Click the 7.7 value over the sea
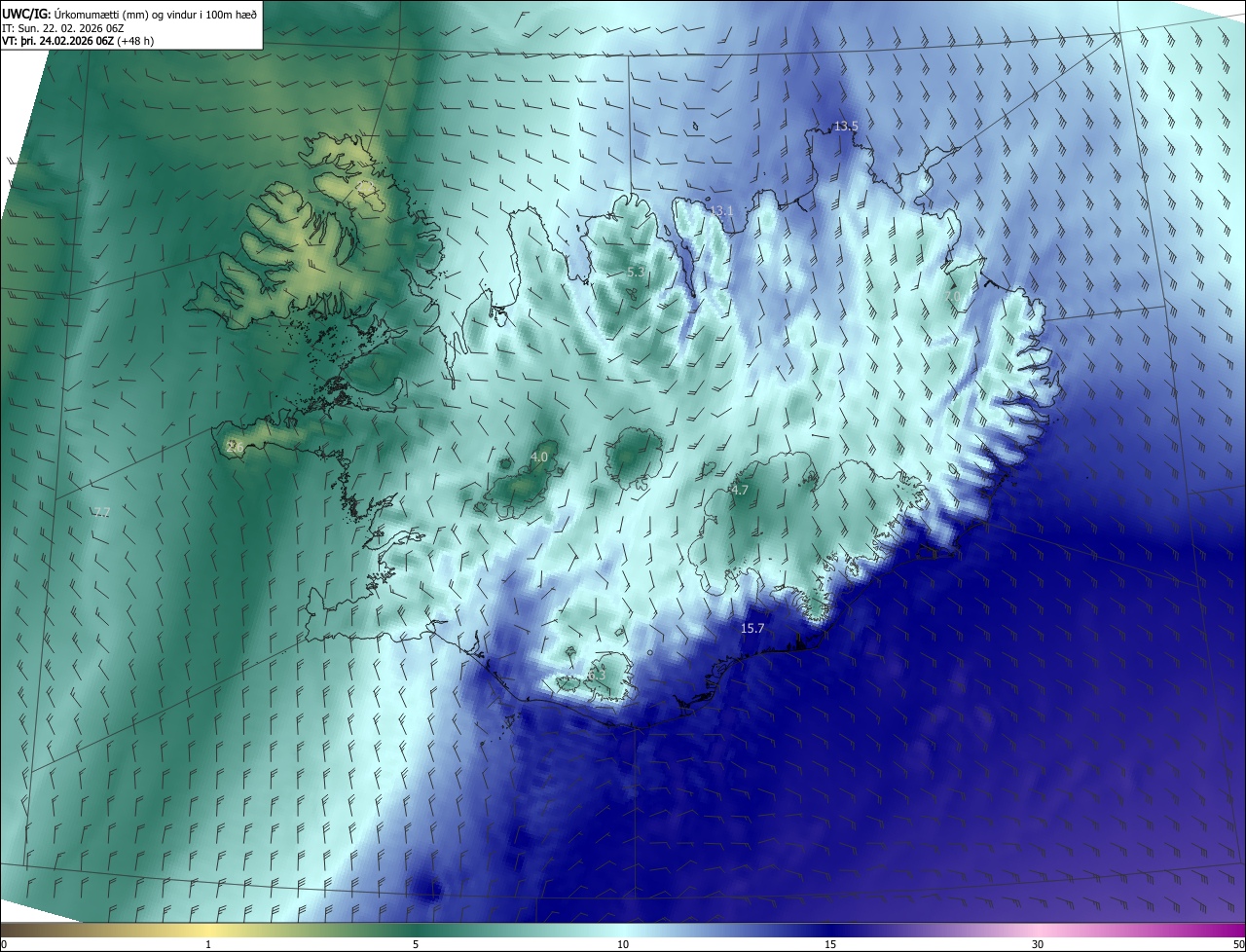This screenshot has height=952, width=1246. click(101, 512)
